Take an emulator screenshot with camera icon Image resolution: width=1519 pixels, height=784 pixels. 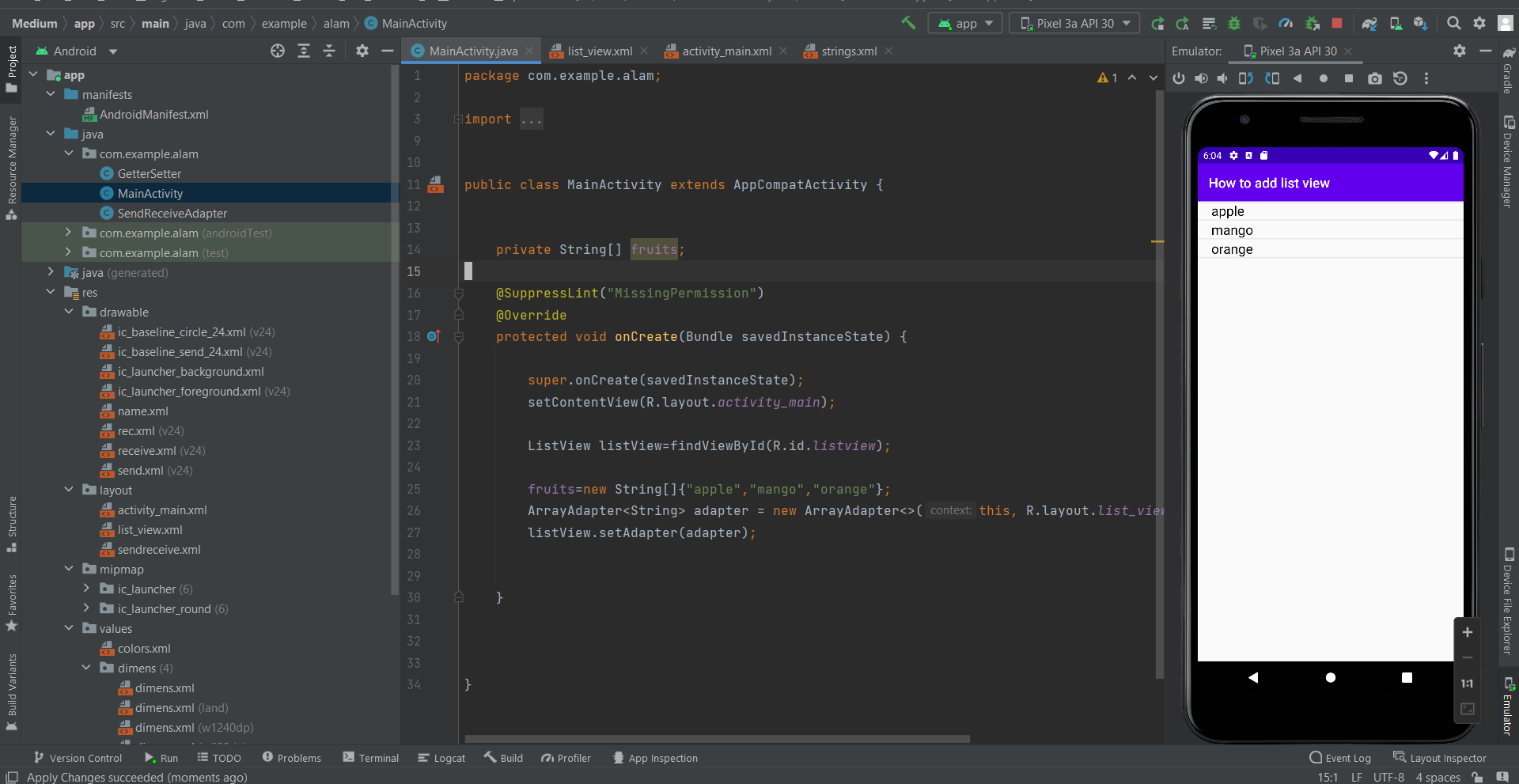(x=1375, y=78)
